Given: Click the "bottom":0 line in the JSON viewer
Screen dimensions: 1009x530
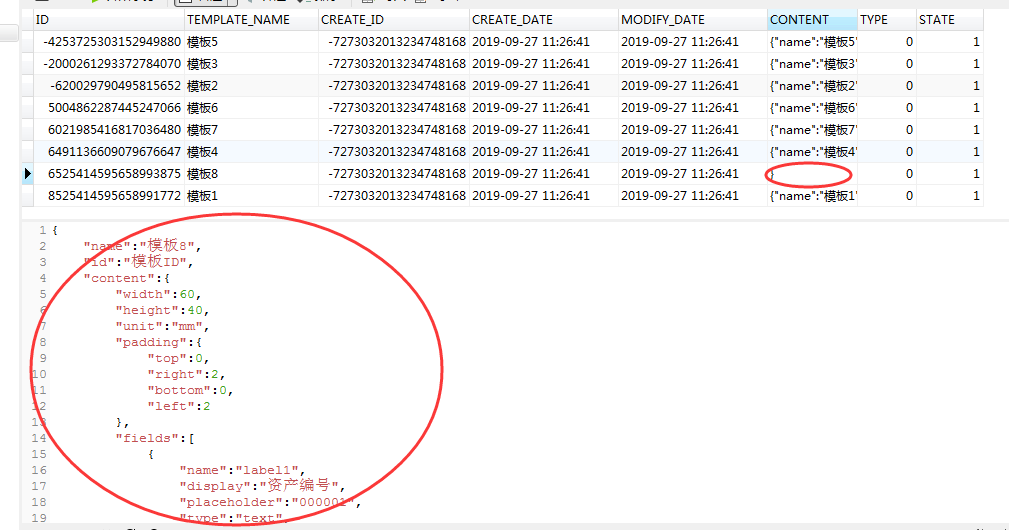Looking at the screenshot, I should click(190, 390).
